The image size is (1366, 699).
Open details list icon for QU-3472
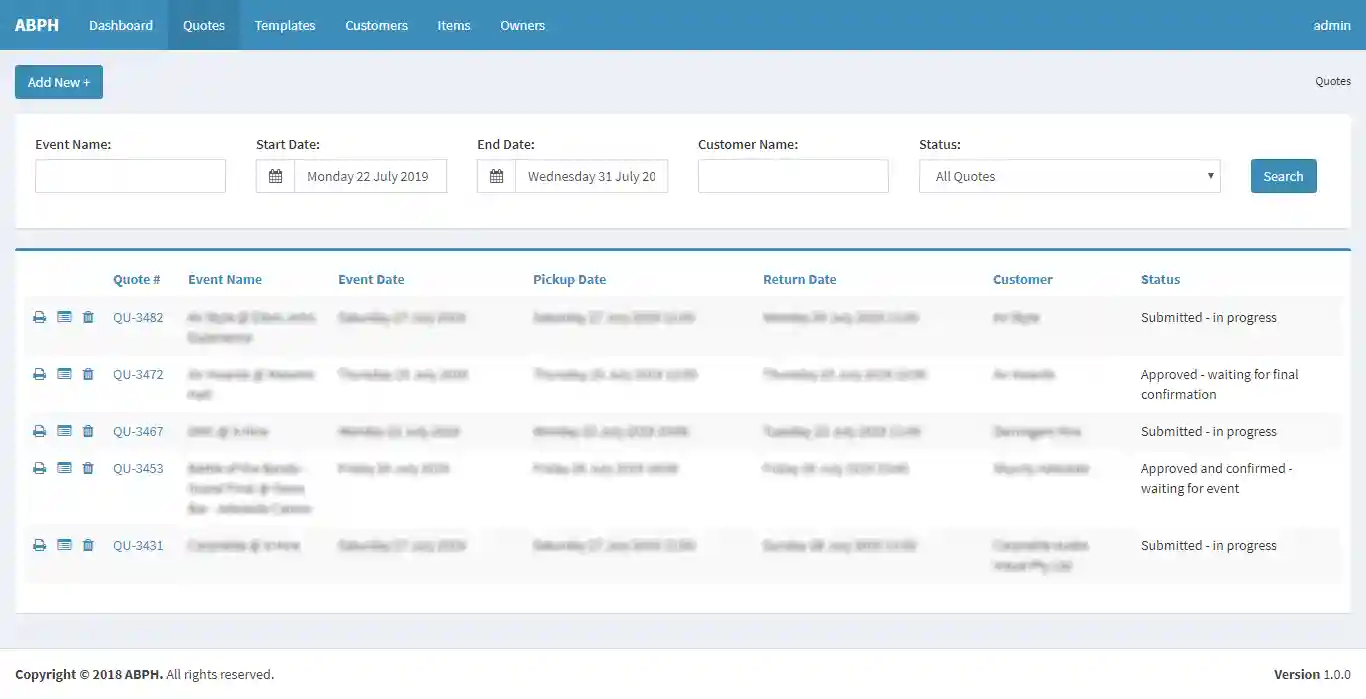[64, 375]
